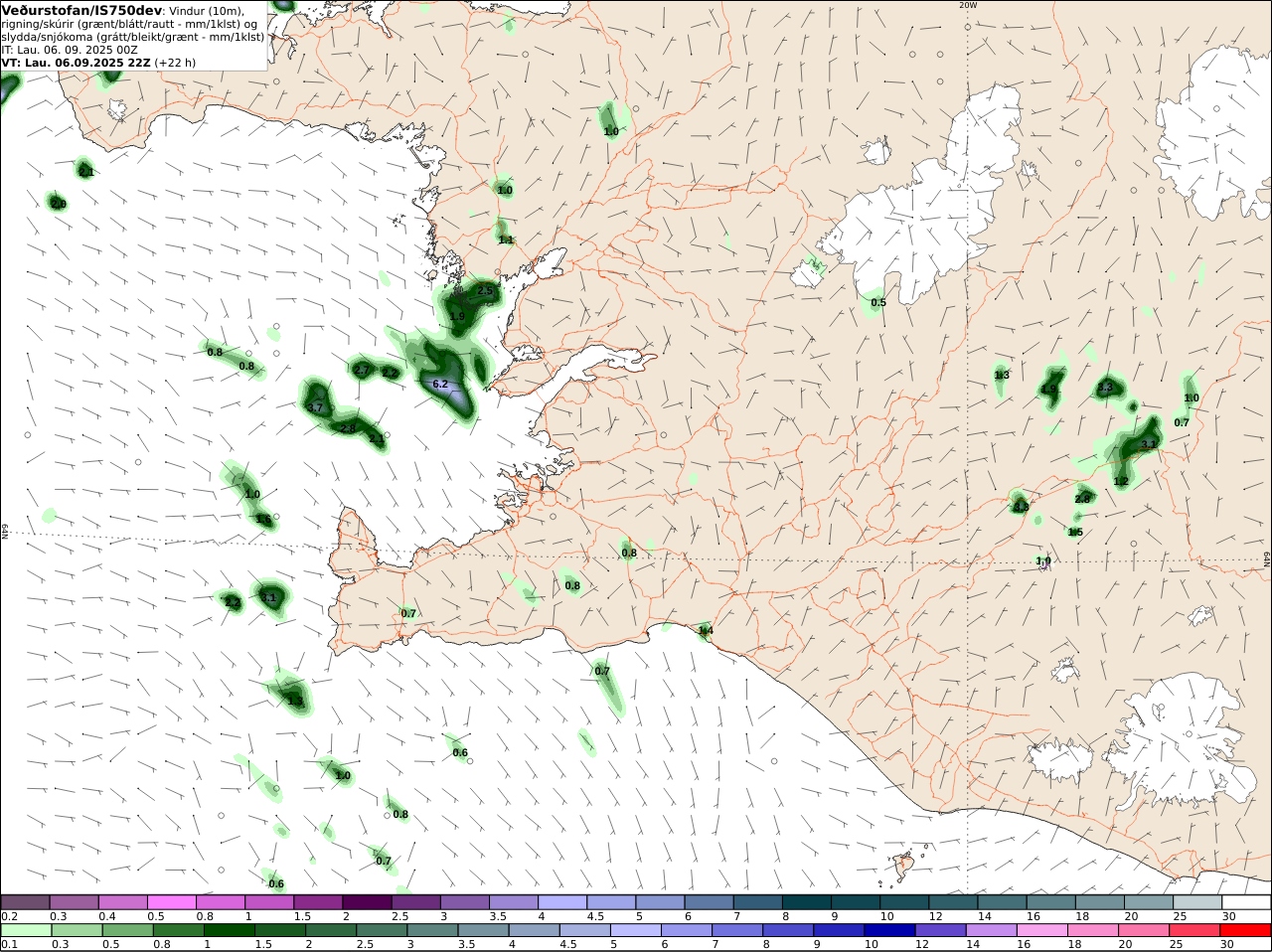The width and height of the screenshot is (1272, 952).
Task: Pick the lavender 4 mm snow legend swatch
Action: point(562,902)
